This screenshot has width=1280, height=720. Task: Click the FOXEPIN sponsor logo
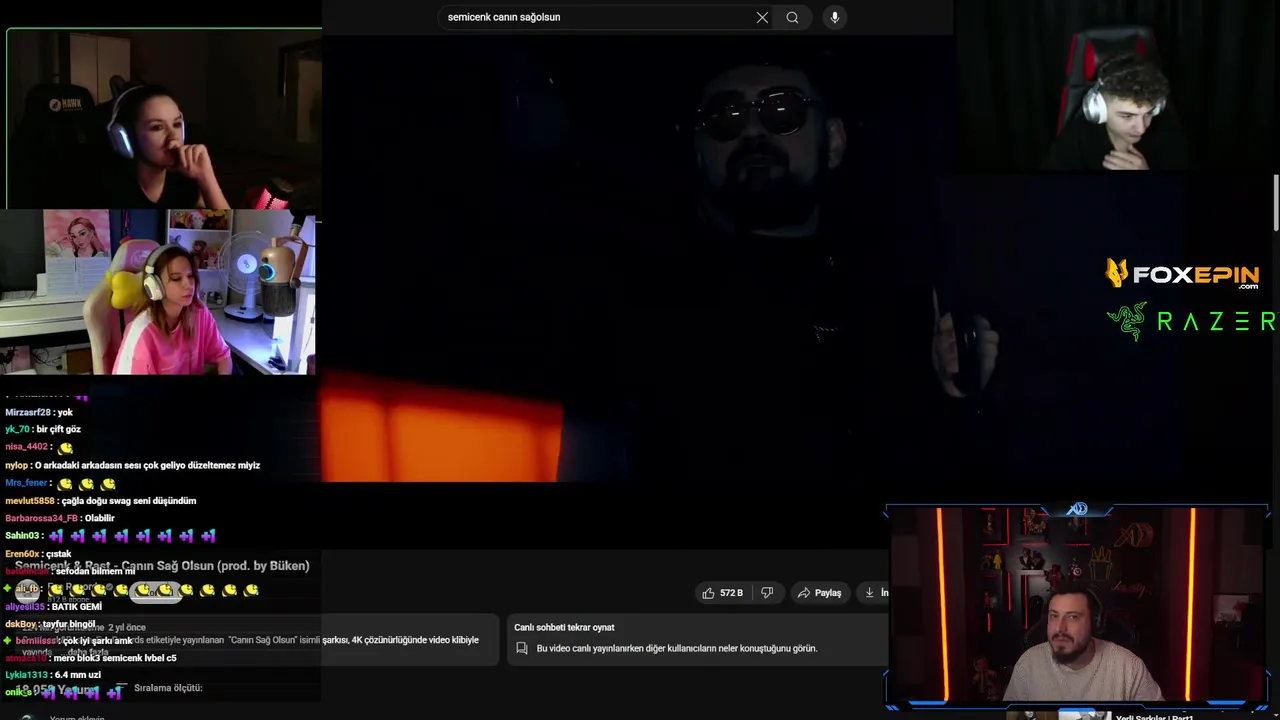pyautogui.click(x=1183, y=273)
